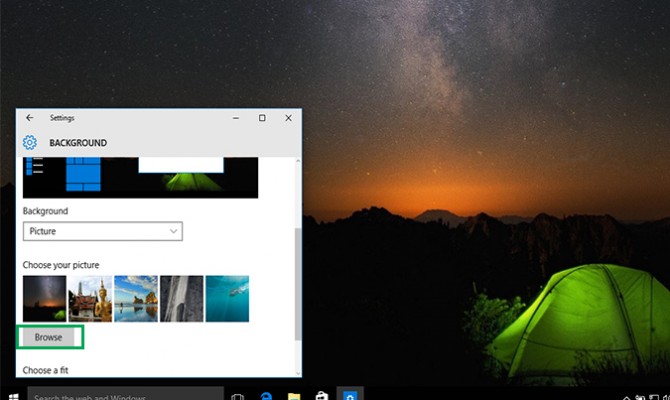Click the Settings app icon in taskbar
Viewport: 670px width, 400px height.
[x=350, y=395]
